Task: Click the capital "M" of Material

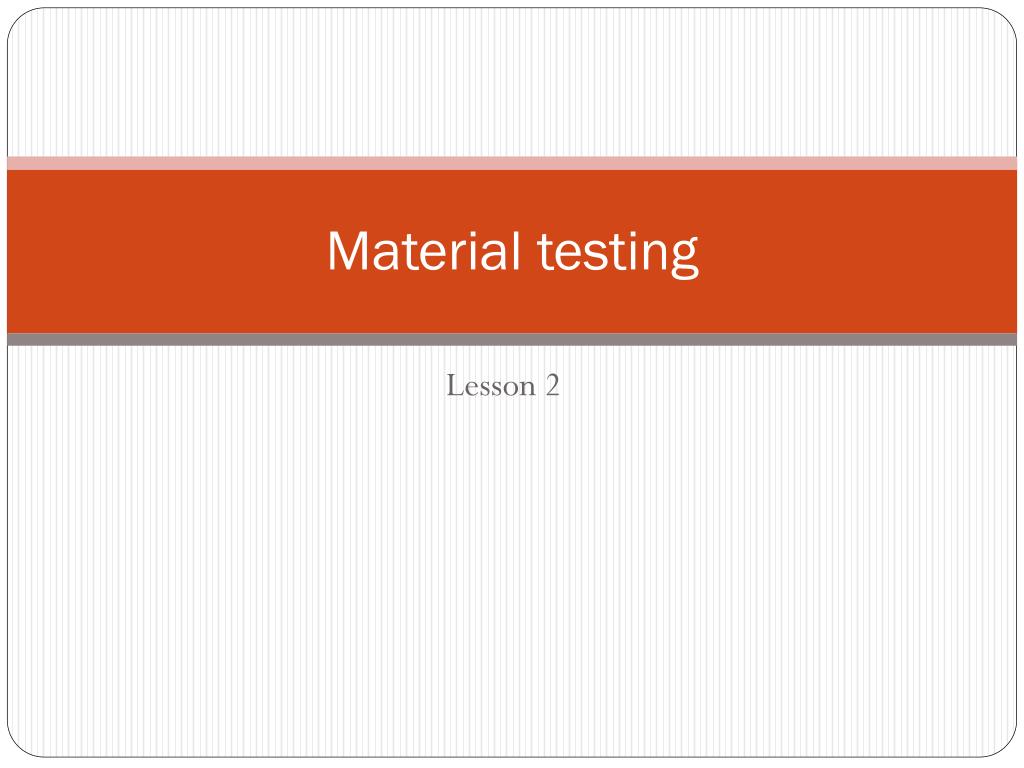Action: pos(349,251)
